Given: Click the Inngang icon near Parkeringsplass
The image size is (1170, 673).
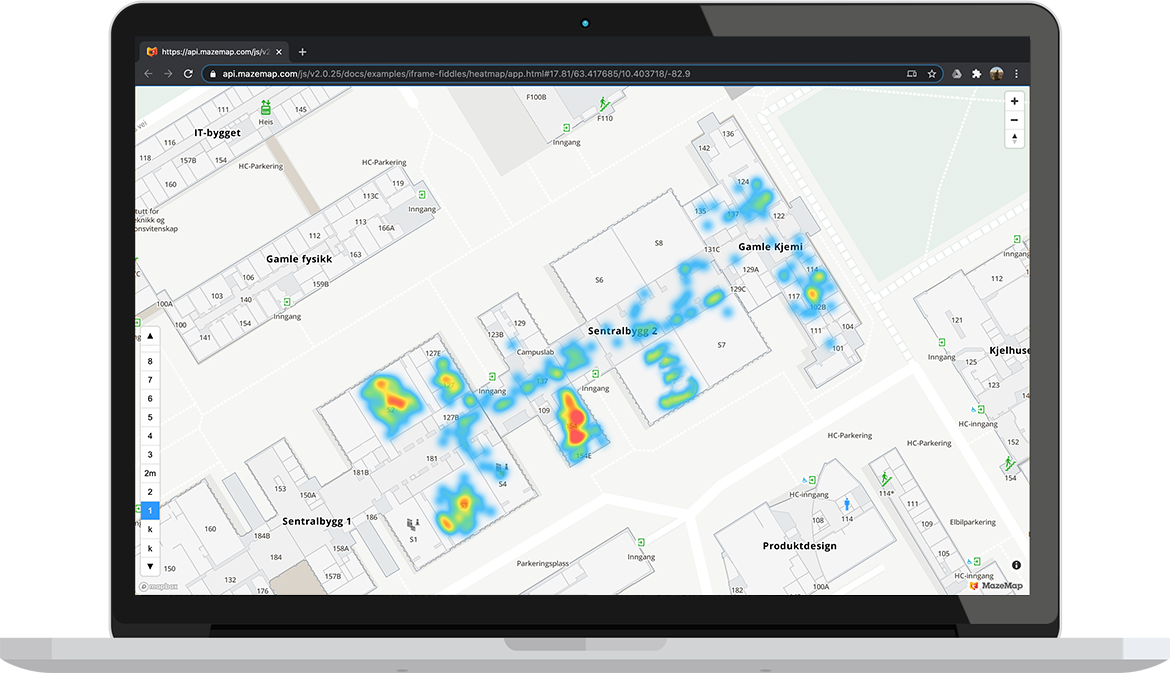Looking at the screenshot, I should coord(641,542).
